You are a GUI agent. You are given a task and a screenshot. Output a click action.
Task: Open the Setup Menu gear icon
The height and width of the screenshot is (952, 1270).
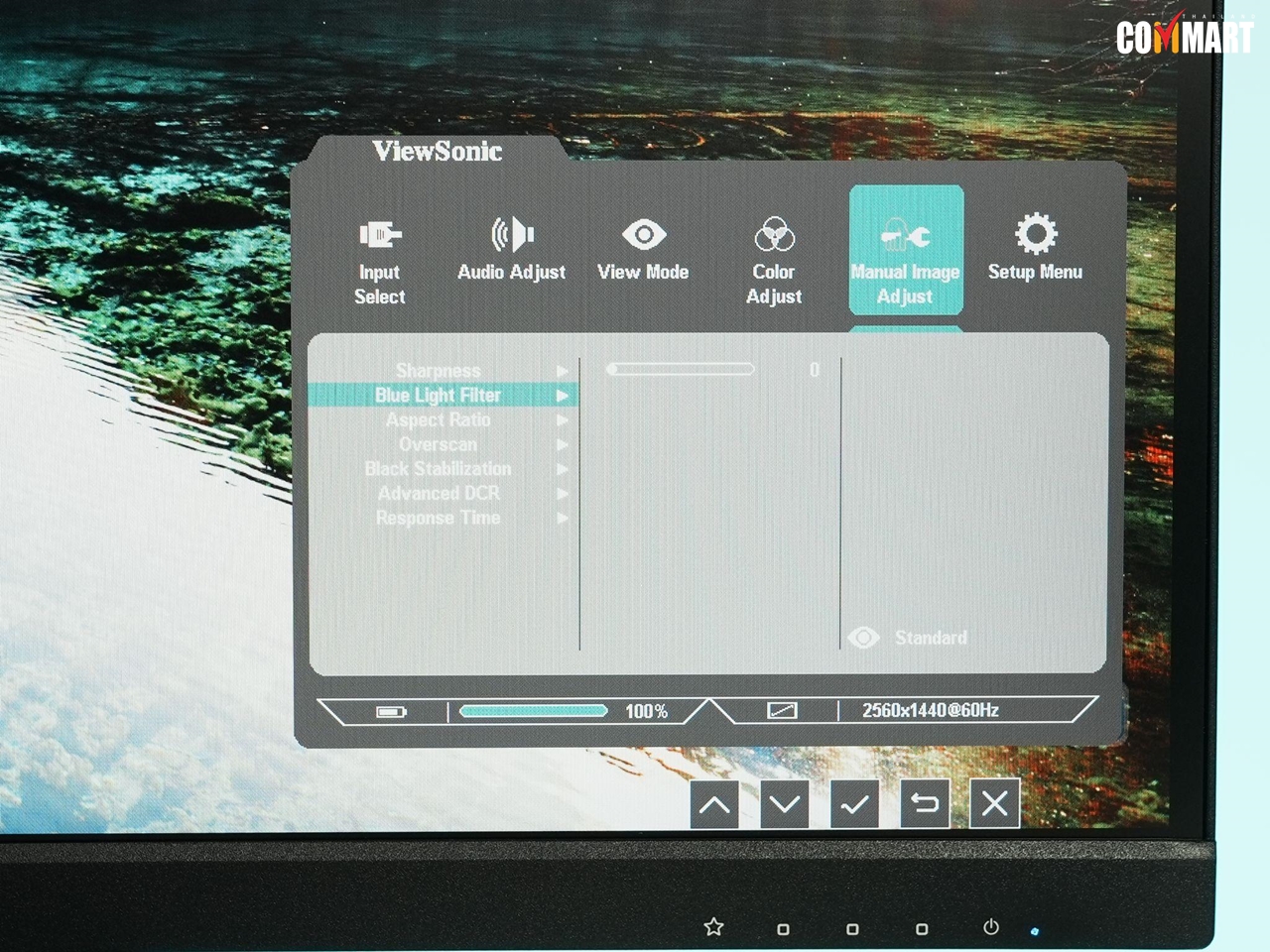1035,235
